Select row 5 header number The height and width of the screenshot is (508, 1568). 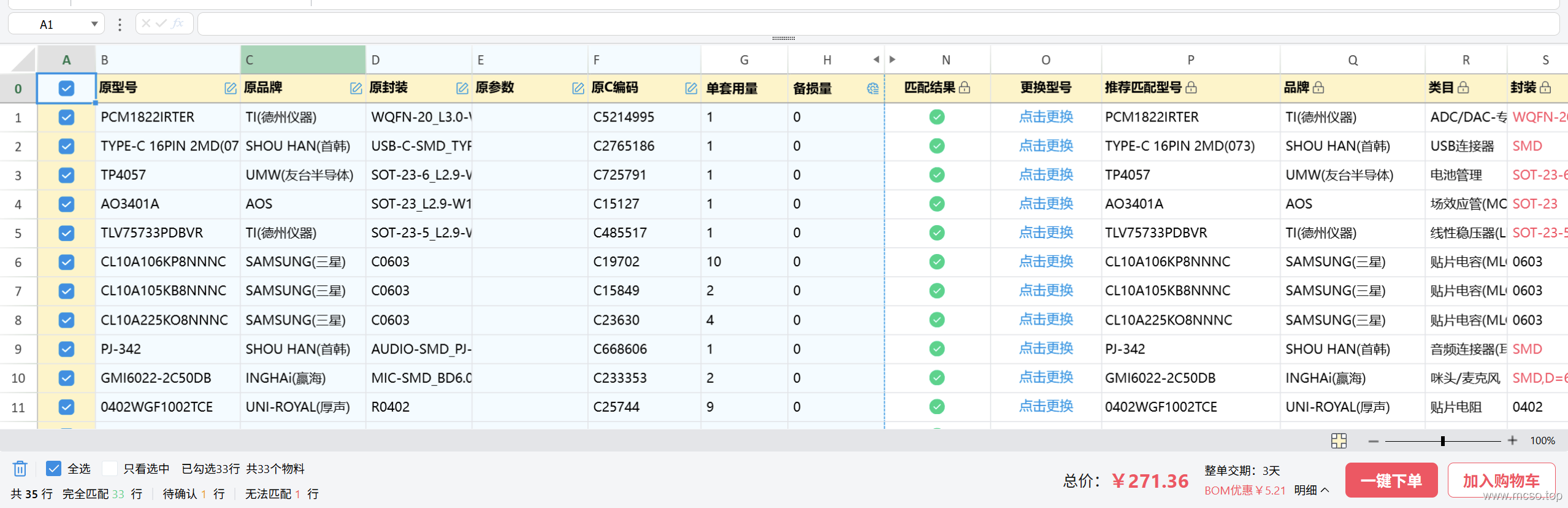coord(18,233)
